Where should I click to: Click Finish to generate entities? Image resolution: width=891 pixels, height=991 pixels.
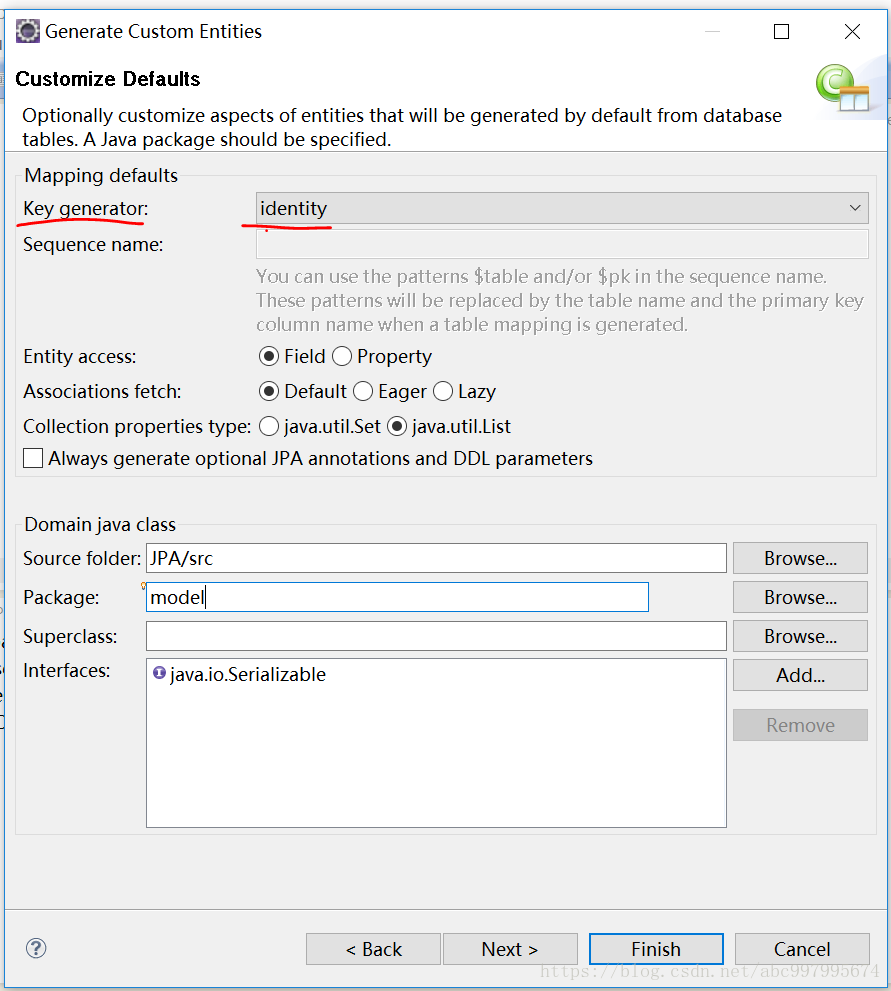tap(656, 948)
